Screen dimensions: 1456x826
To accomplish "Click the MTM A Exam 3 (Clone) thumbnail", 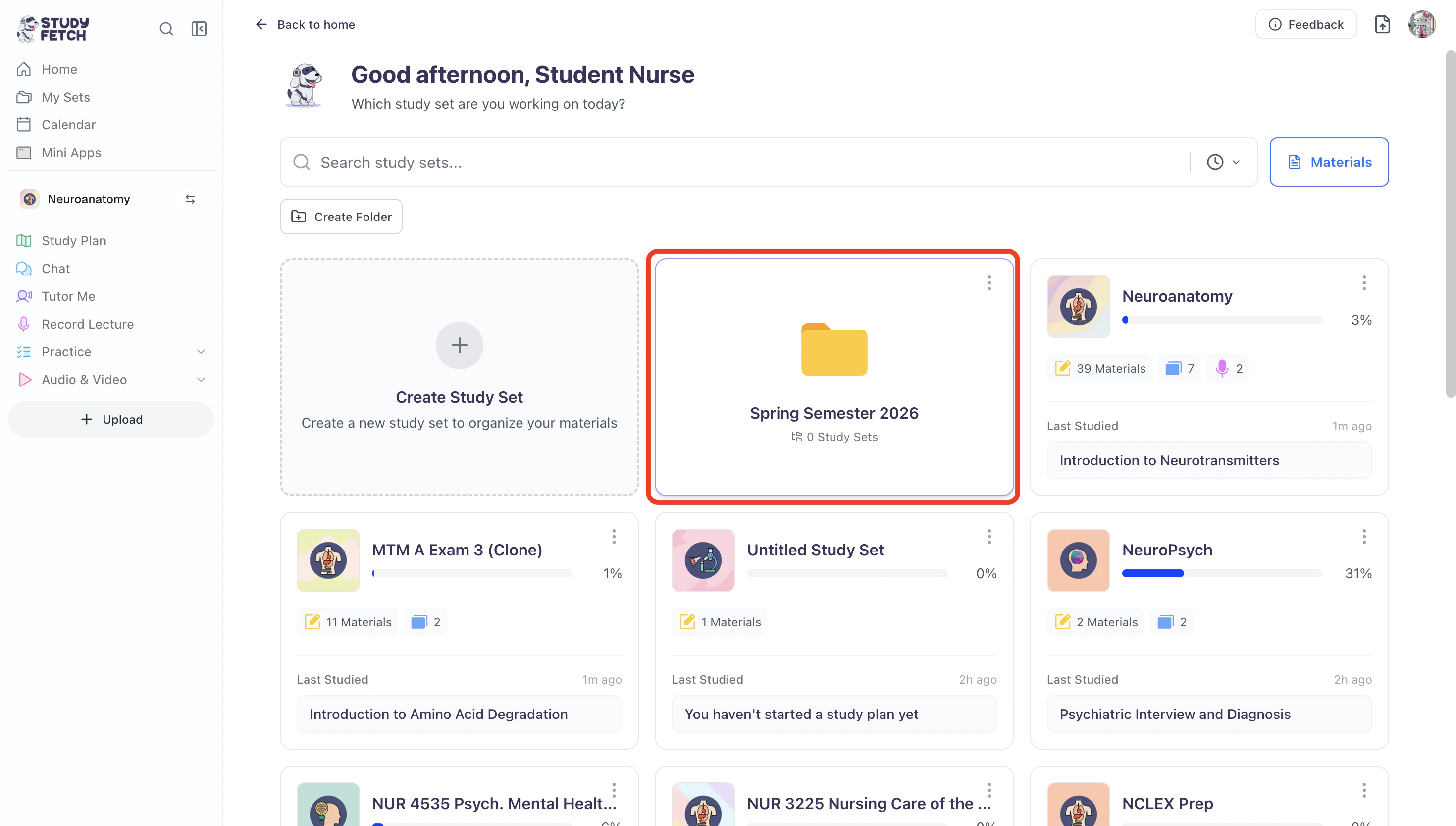I will coord(328,560).
